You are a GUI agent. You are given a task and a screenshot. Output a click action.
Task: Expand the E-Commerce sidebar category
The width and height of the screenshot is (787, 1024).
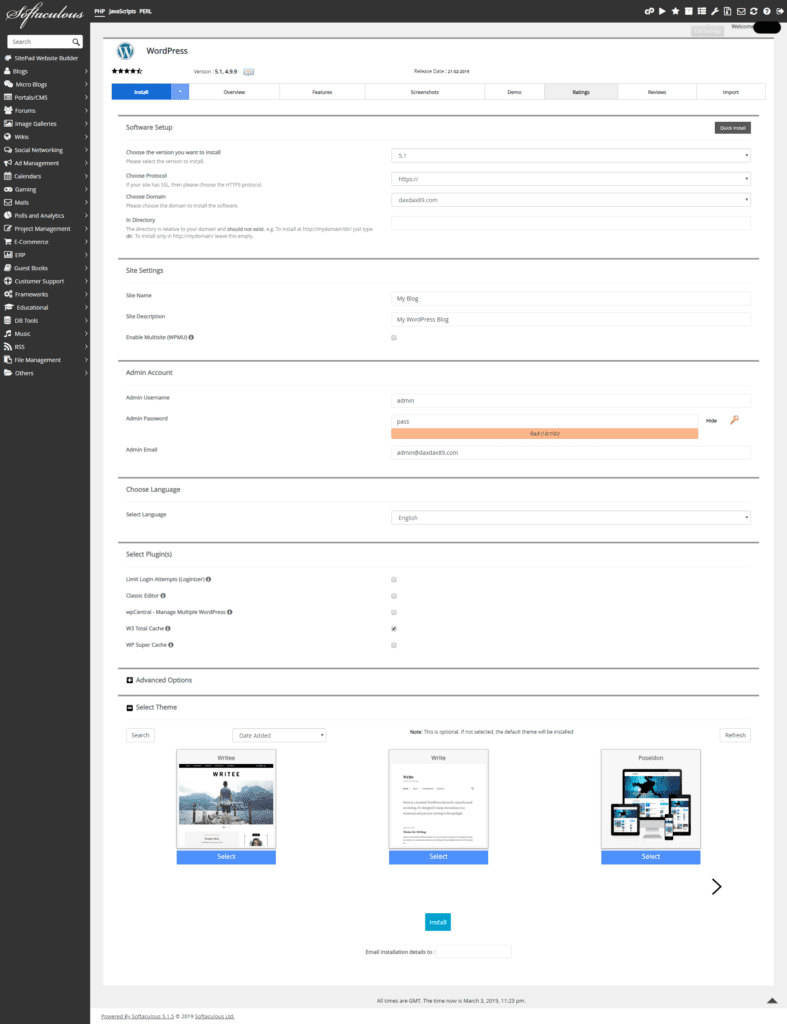coord(45,242)
